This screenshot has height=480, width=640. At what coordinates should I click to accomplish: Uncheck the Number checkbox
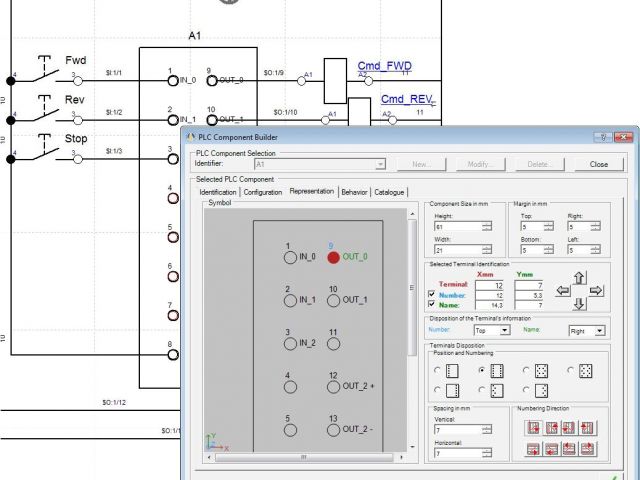[x=432, y=294]
